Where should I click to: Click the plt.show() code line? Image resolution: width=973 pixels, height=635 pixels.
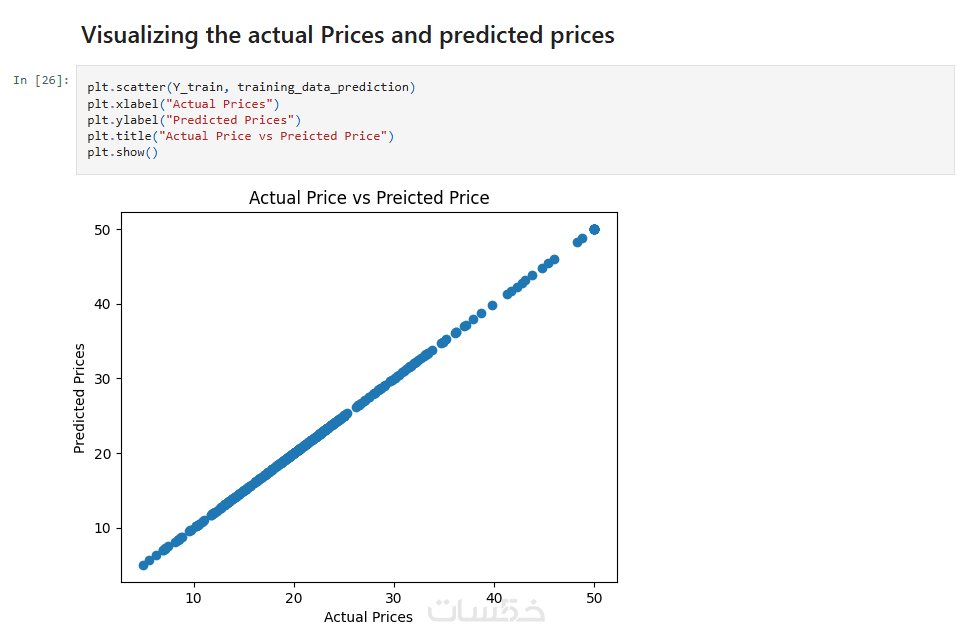pyautogui.click(x=122, y=152)
